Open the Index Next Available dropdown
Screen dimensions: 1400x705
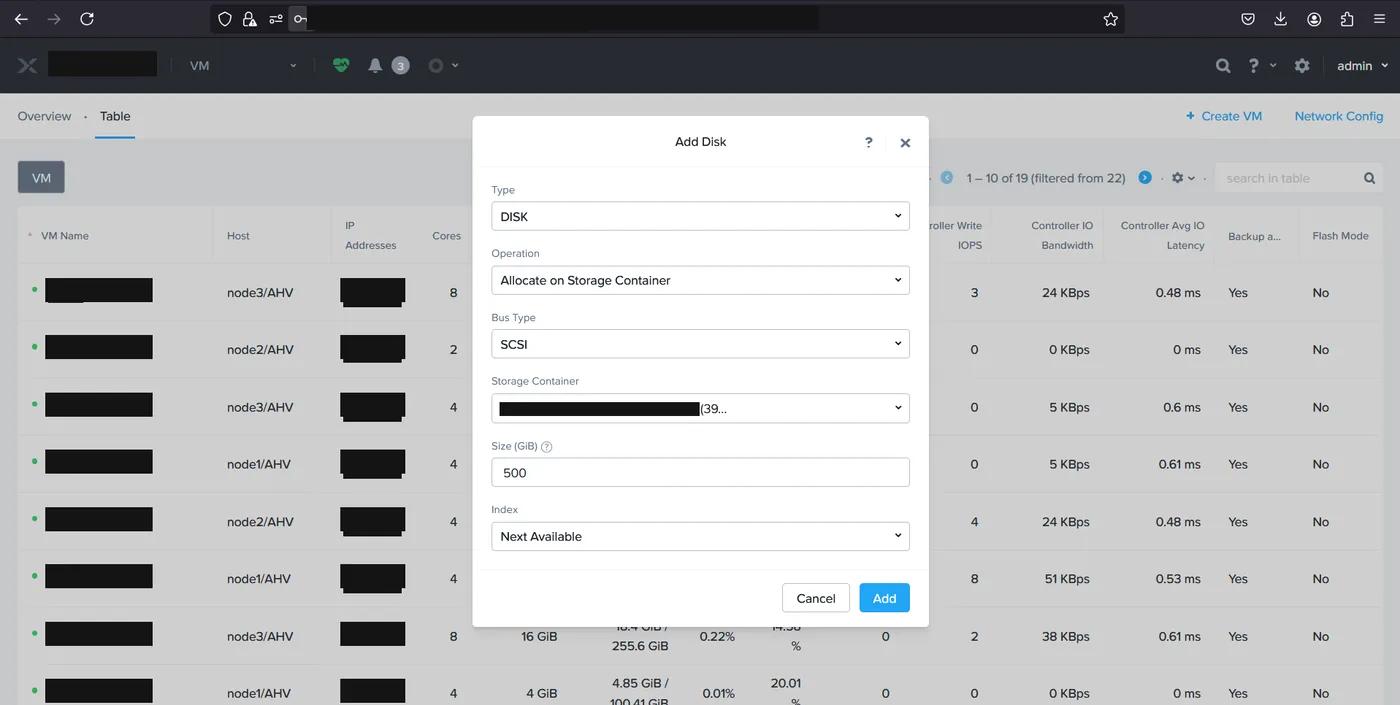pos(700,536)
